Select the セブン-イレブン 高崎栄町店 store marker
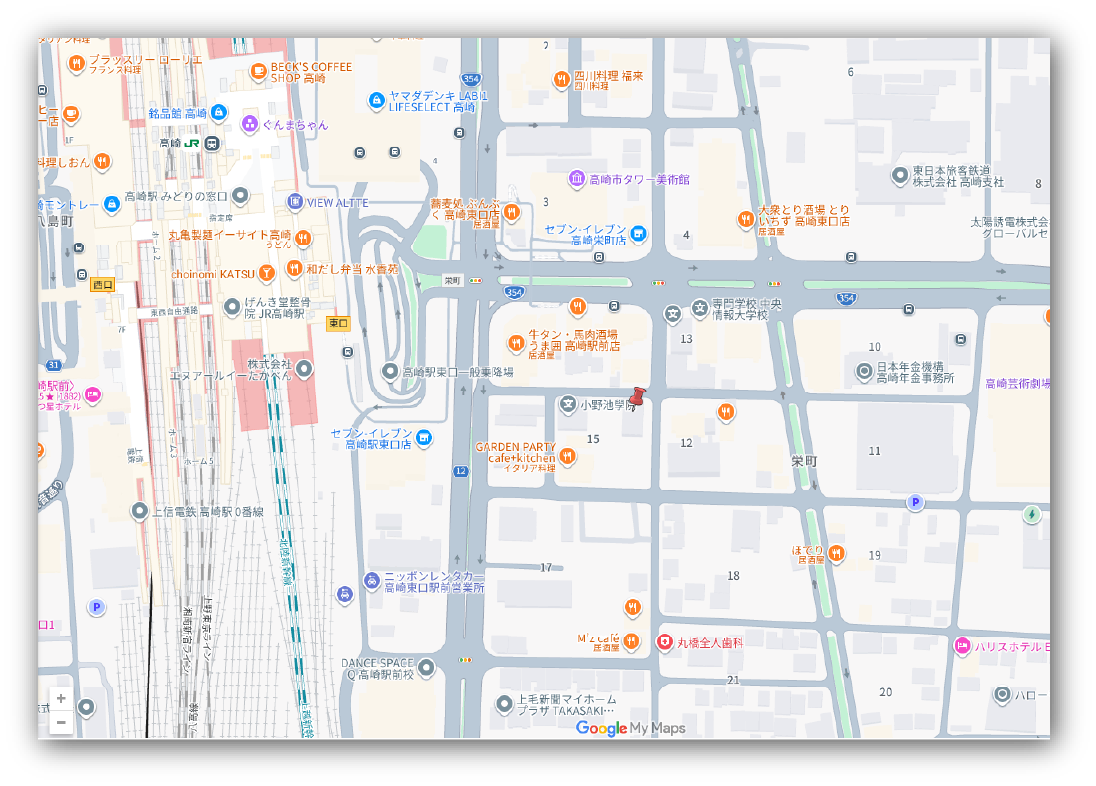Image resolution: width=1096 pixels, height=786 pixels. pyautogui.click(x=638, y=234)
